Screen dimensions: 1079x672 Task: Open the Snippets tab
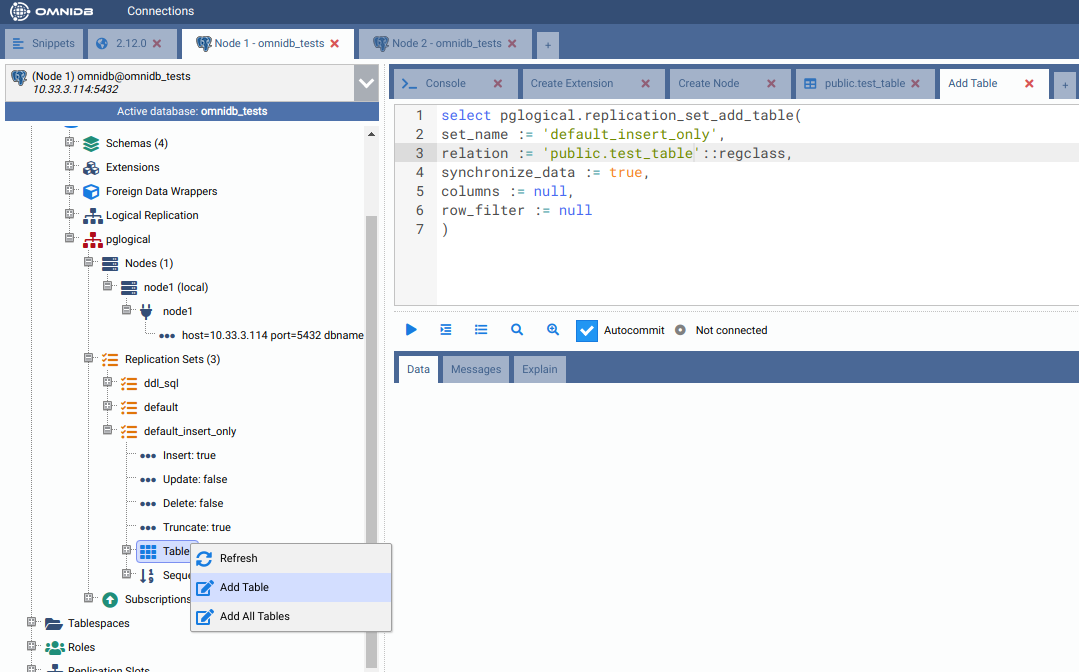coord(44,43)
